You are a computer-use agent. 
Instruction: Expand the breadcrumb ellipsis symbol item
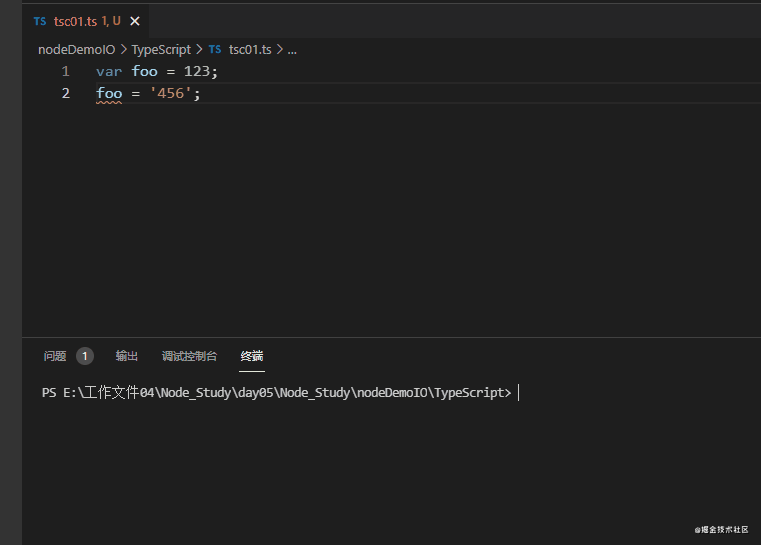(292, 50)
